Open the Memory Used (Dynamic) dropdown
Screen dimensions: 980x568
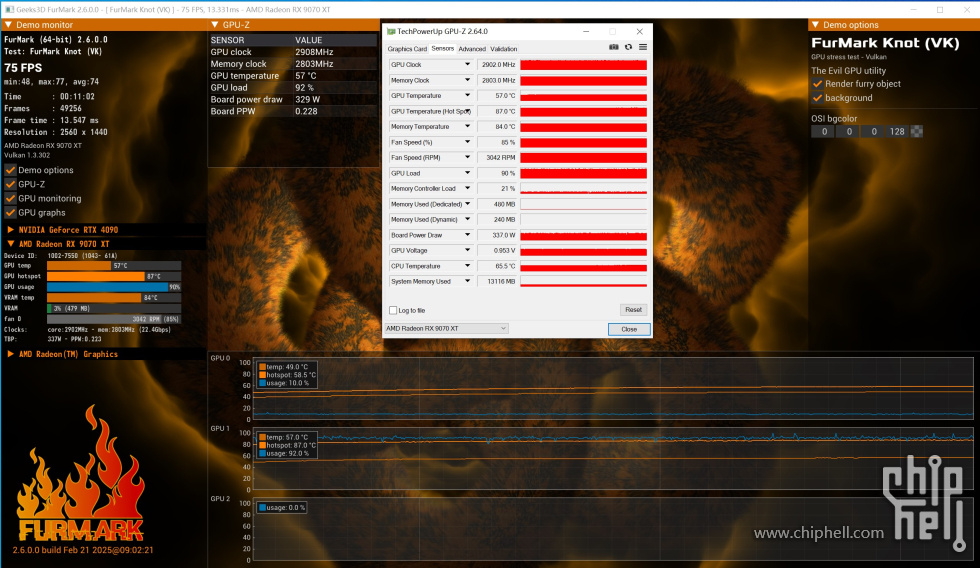[467, 219]
